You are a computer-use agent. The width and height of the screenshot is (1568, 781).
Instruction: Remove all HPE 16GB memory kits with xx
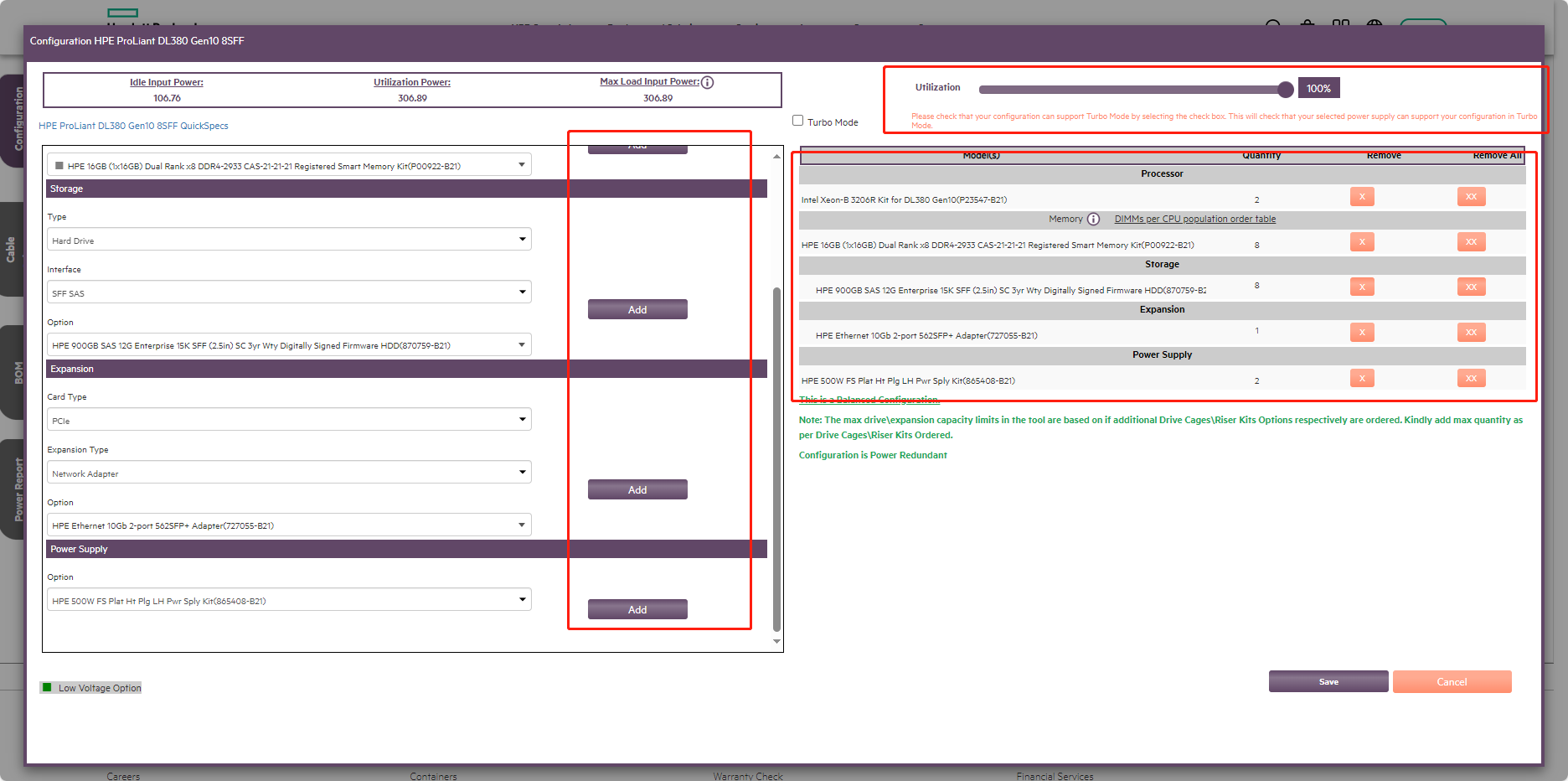[1471, 242]
